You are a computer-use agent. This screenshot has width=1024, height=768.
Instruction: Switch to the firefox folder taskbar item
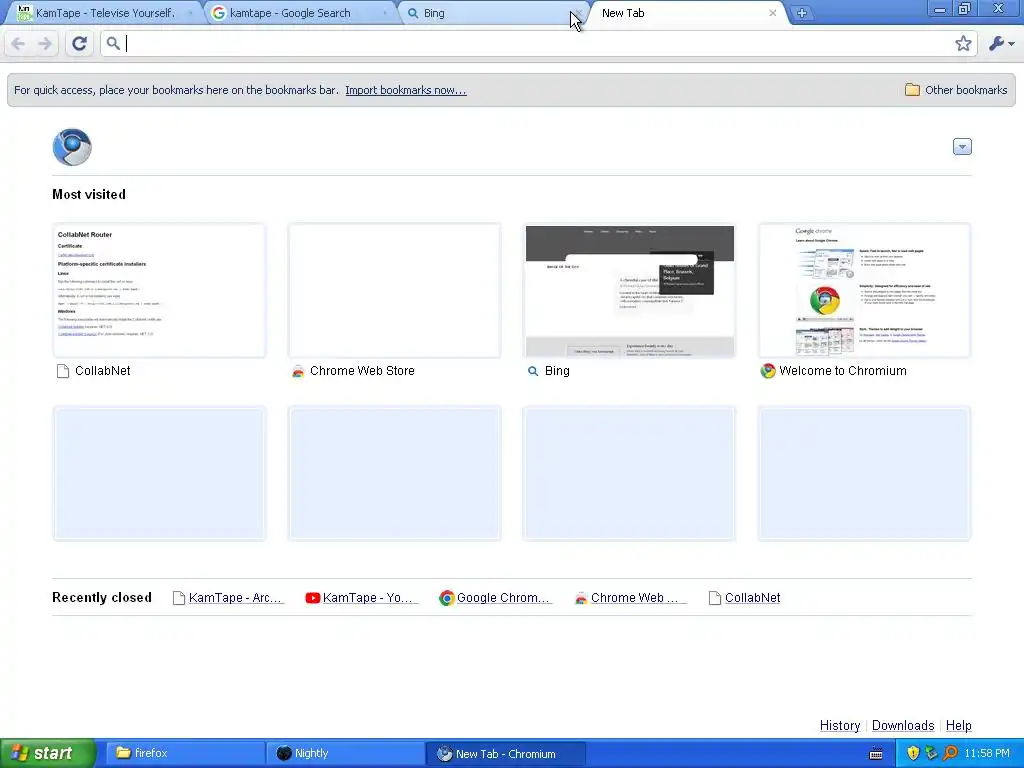tap(185, 753)
